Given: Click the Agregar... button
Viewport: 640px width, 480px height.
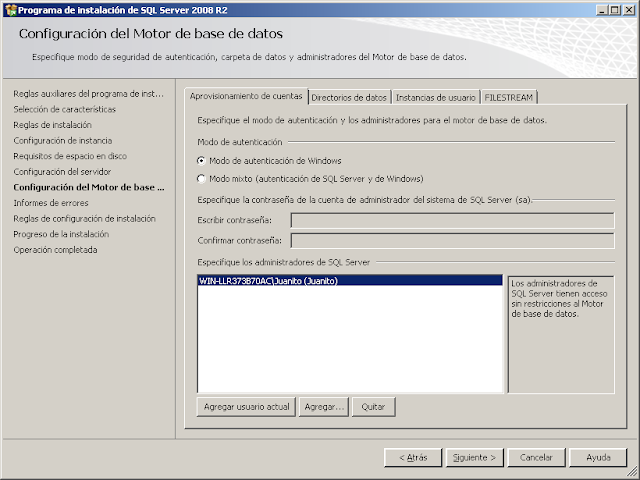Looking at the screenshot, I should coord(324,407).
